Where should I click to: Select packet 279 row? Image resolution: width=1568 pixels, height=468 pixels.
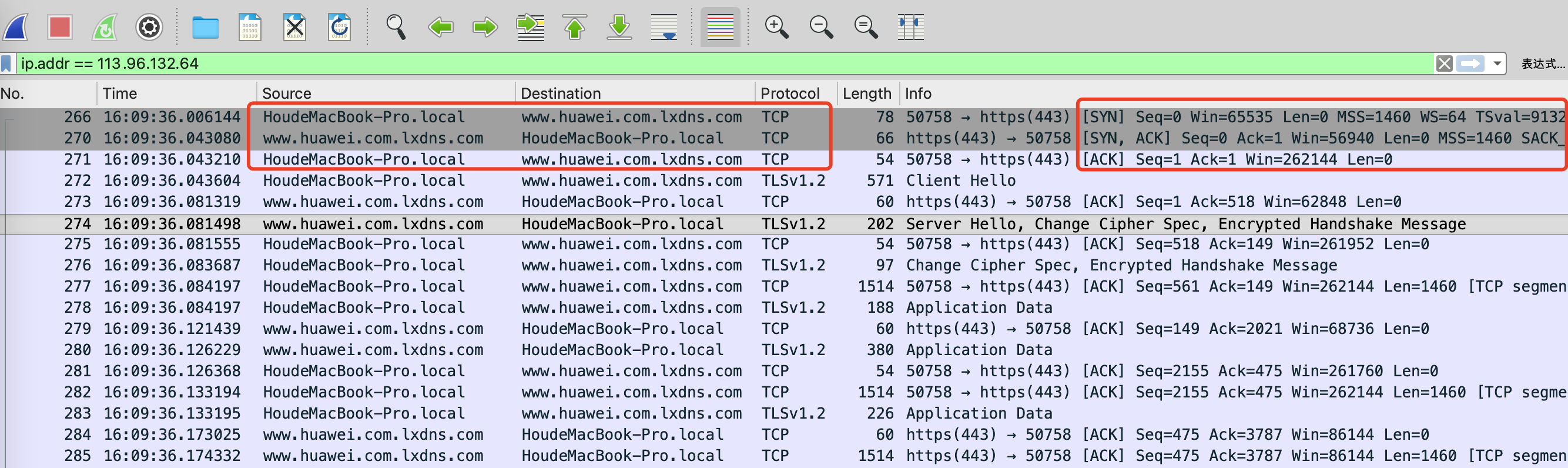tap(784, 329)
